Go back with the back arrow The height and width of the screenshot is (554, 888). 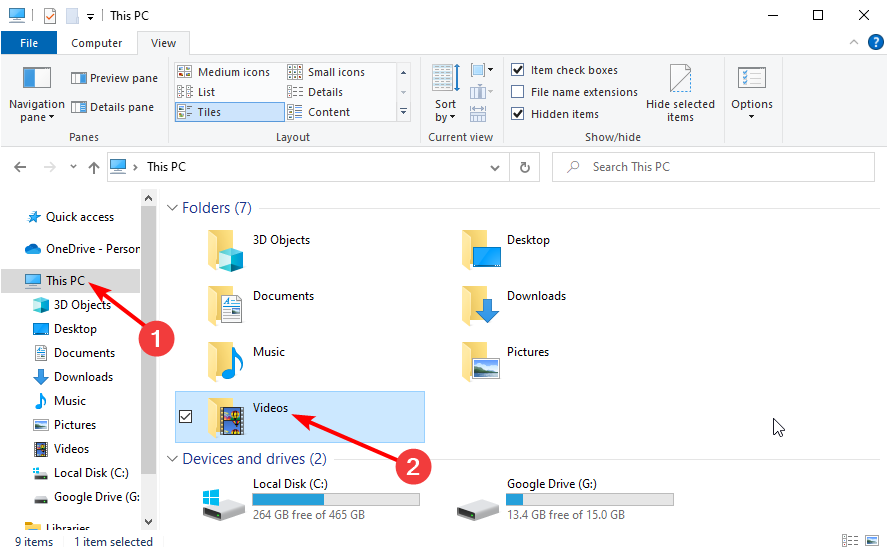(20, 167)
